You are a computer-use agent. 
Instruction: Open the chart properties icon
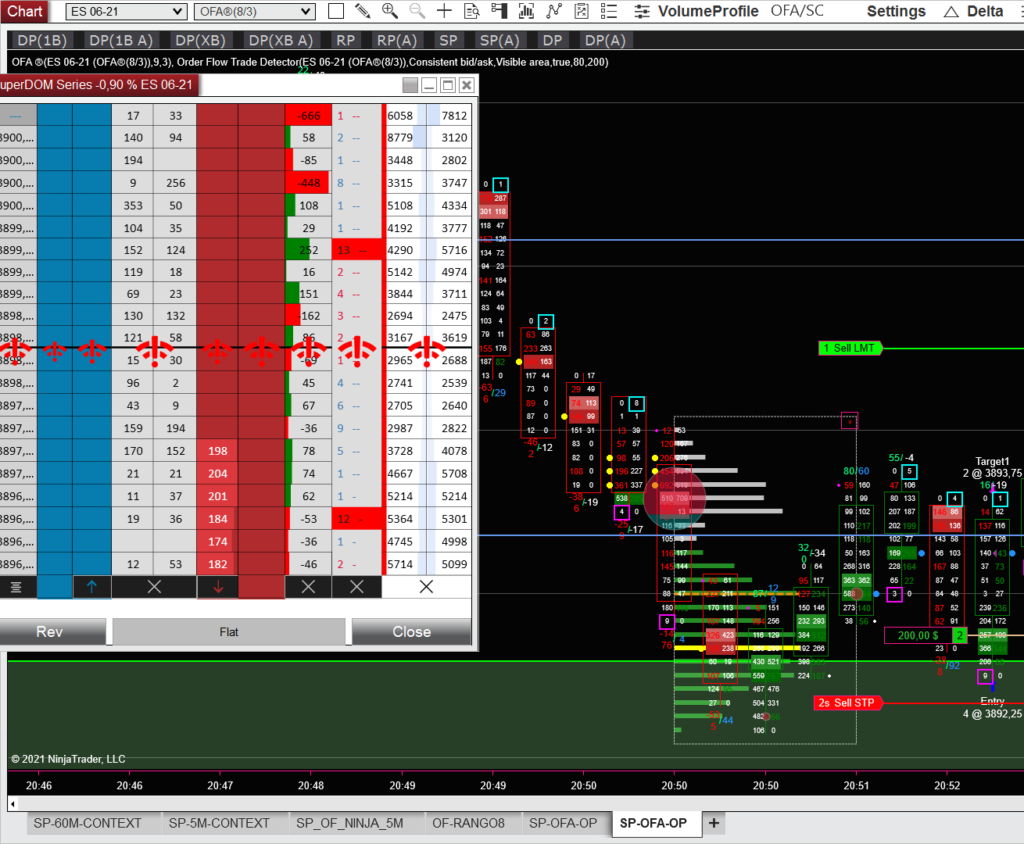point(581,11)
